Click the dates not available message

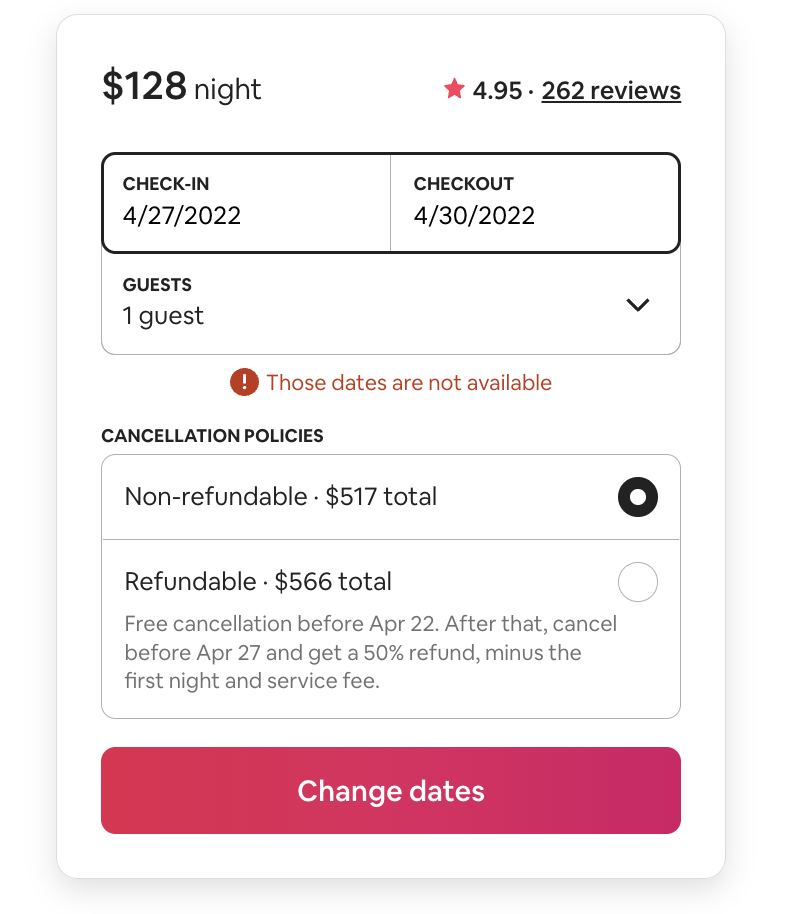[x=409, y=383]
